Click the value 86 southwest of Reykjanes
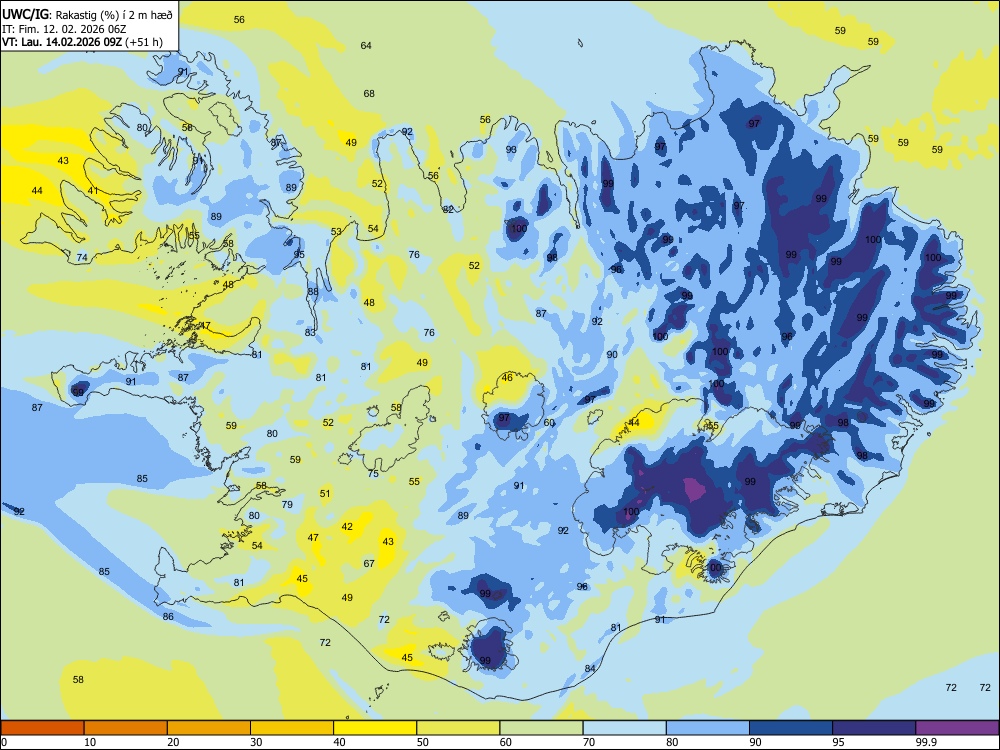This screenshot has height=750, width=1000. click(168, 617)
